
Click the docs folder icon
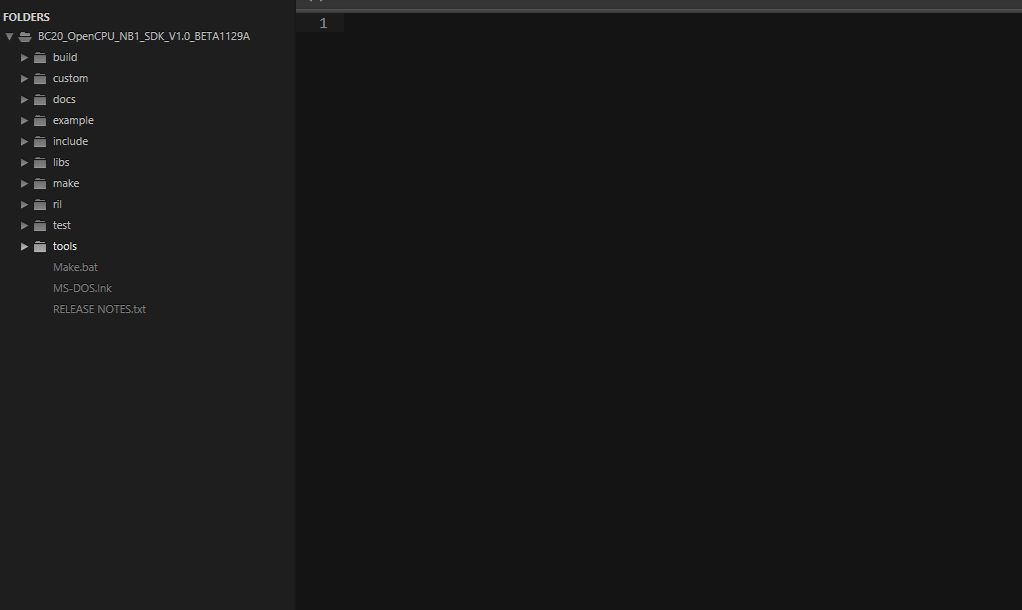click(x=40, y=99)
